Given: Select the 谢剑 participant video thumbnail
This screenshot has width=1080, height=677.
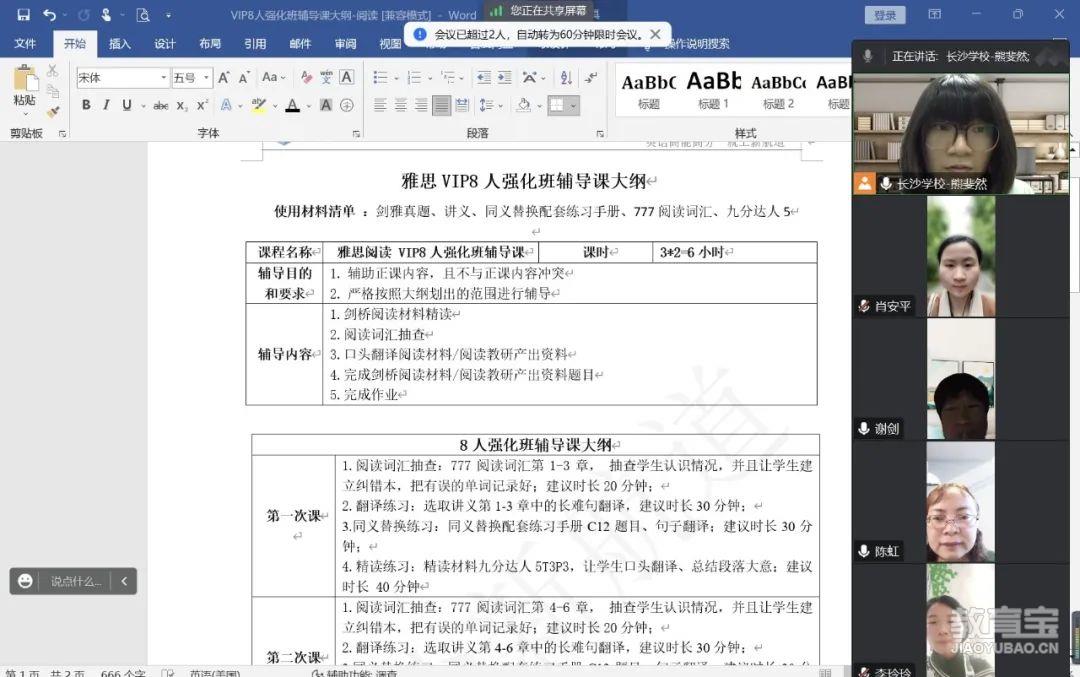Looking at the screenshot, I should point(960,379).
